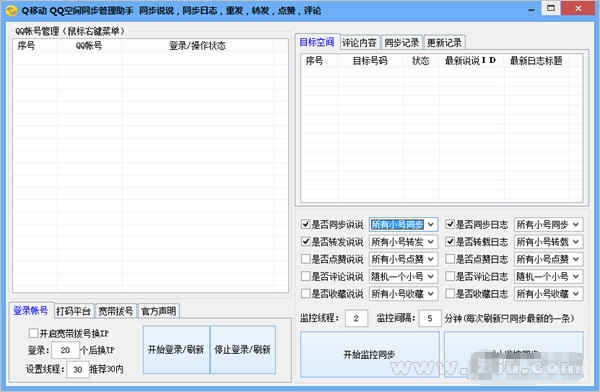
Task: Click the 设置线程 input showing 30
Action: point(78,369)
